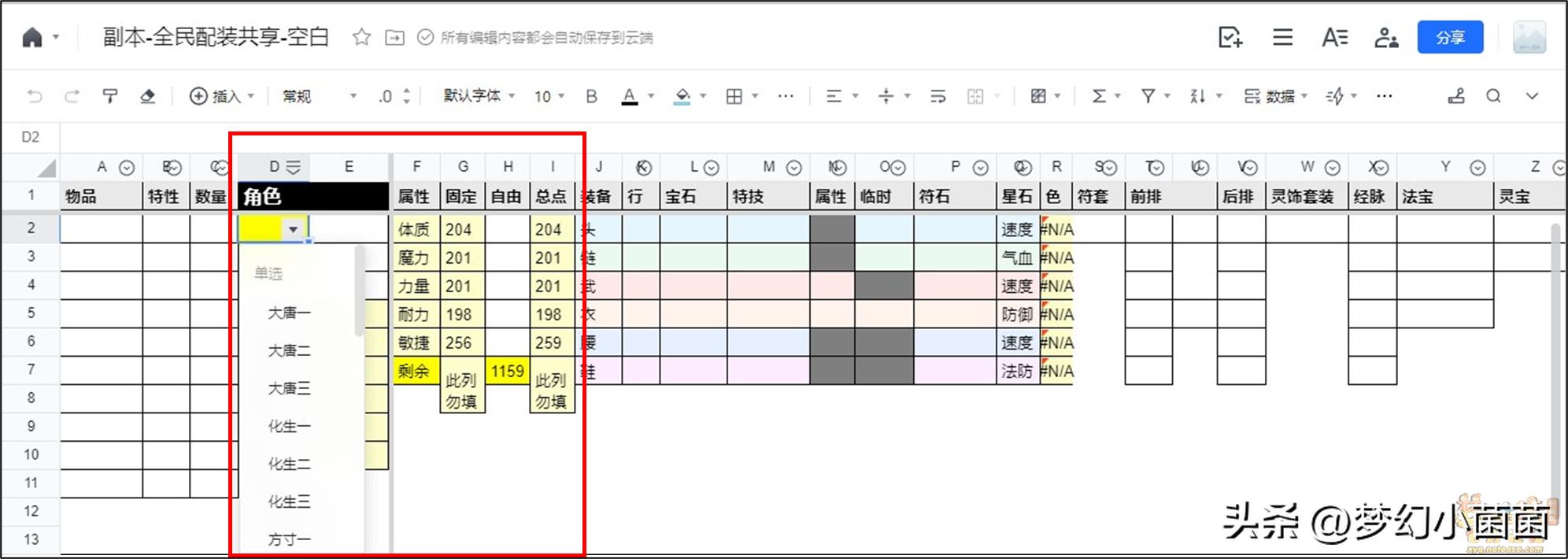Expand the home icon dropdown arrow

click(56, 37)
